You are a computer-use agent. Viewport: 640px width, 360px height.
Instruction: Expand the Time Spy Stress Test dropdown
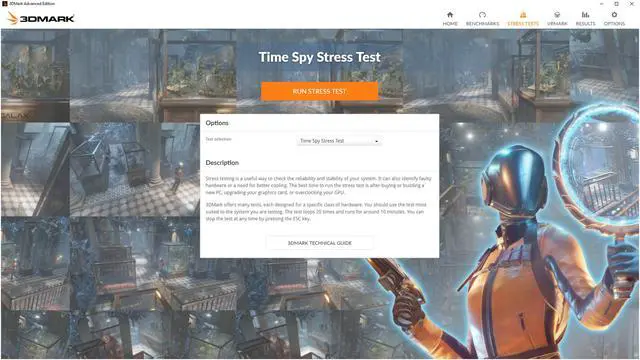point(339,141)
